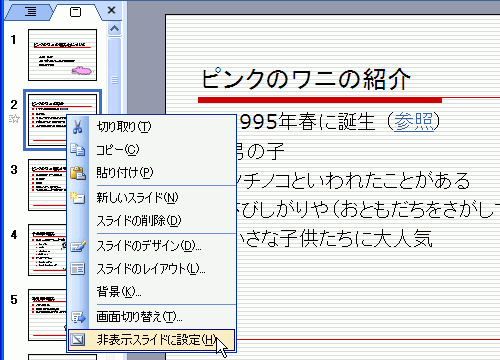Click the slide design icon in the menu
This screenshot has height=360, width=500.
(78, 246)
